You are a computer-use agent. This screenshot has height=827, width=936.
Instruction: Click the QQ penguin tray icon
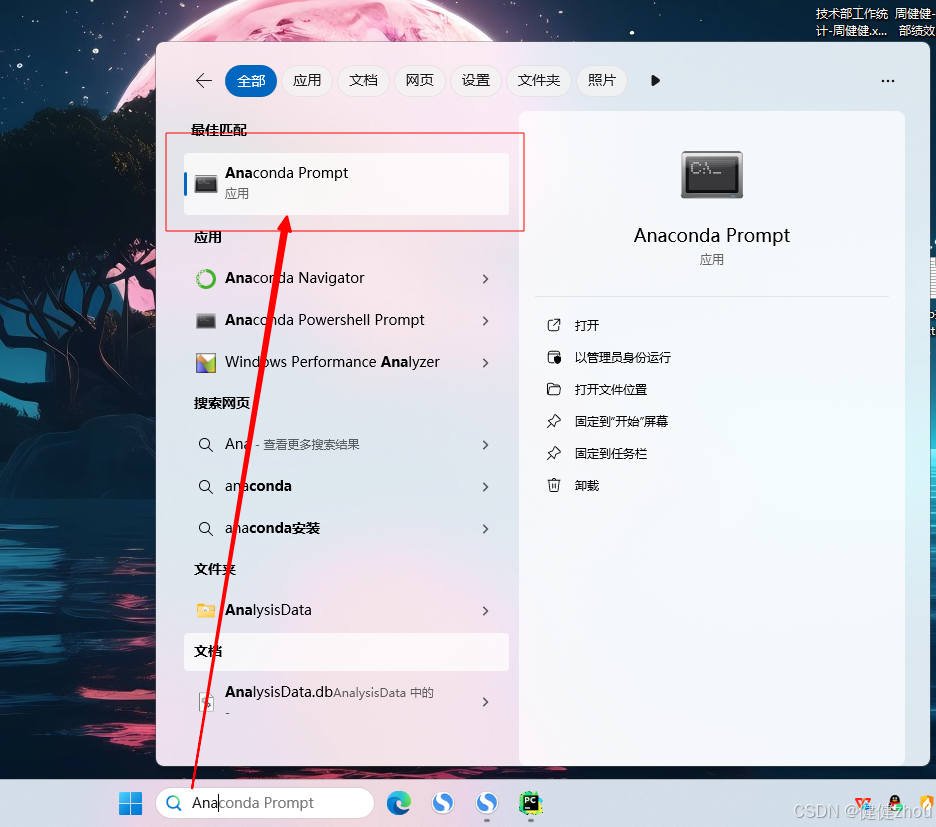coord(894,804)
